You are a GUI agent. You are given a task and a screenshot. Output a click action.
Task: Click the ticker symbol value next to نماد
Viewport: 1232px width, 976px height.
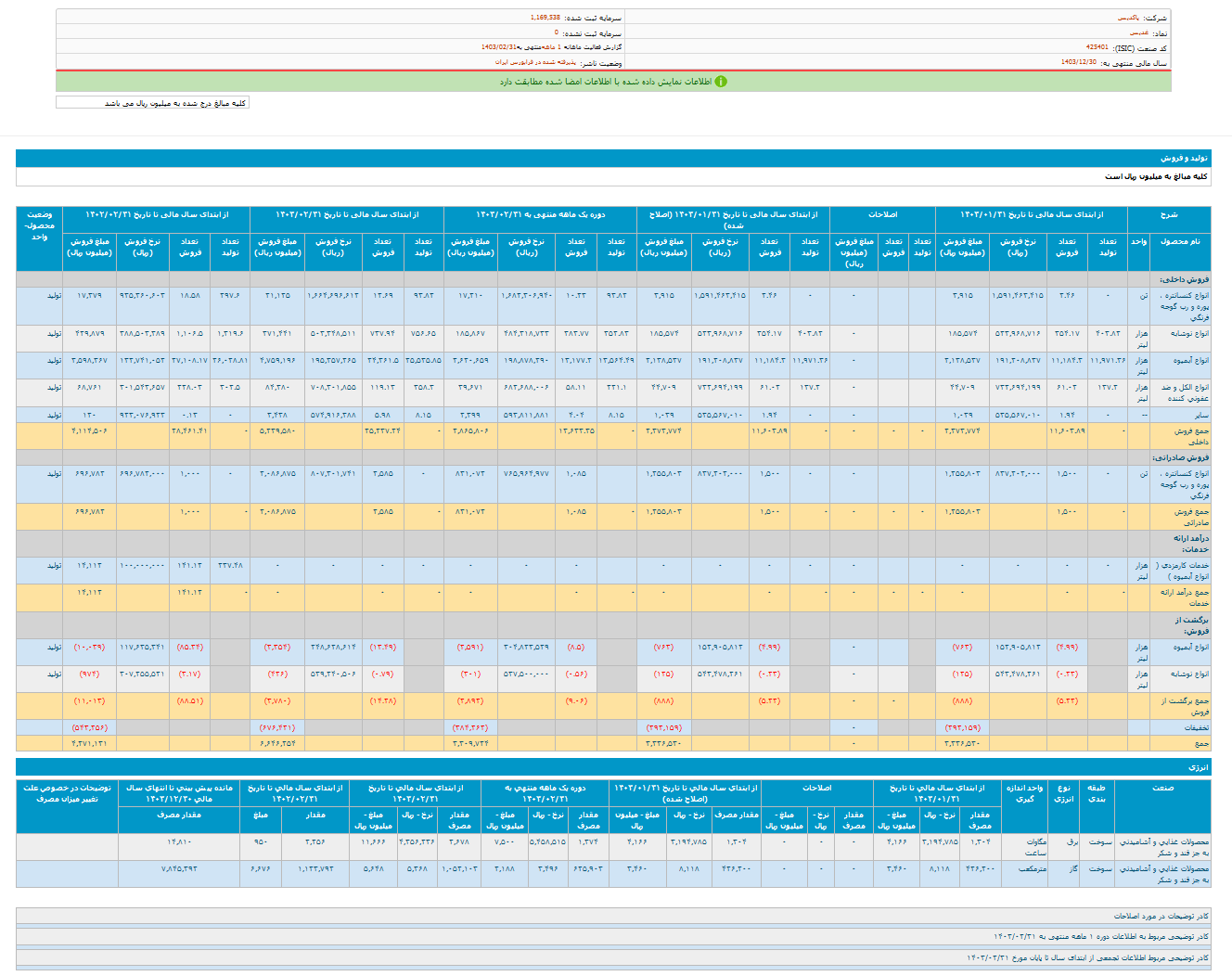pos(1136,32)
